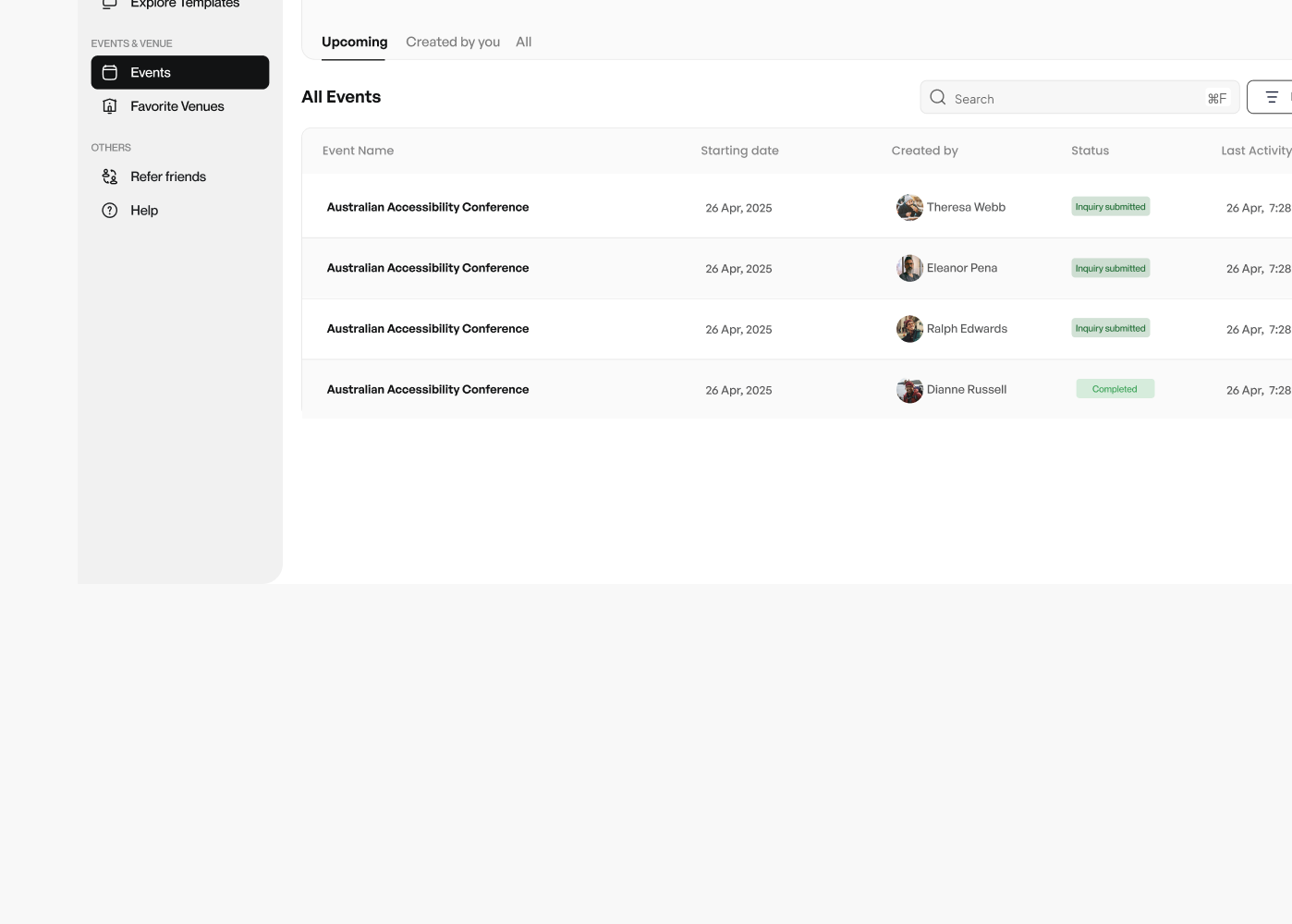Sort by the Event Name column header
1292x924 pixels.
(x=358, y=151)
